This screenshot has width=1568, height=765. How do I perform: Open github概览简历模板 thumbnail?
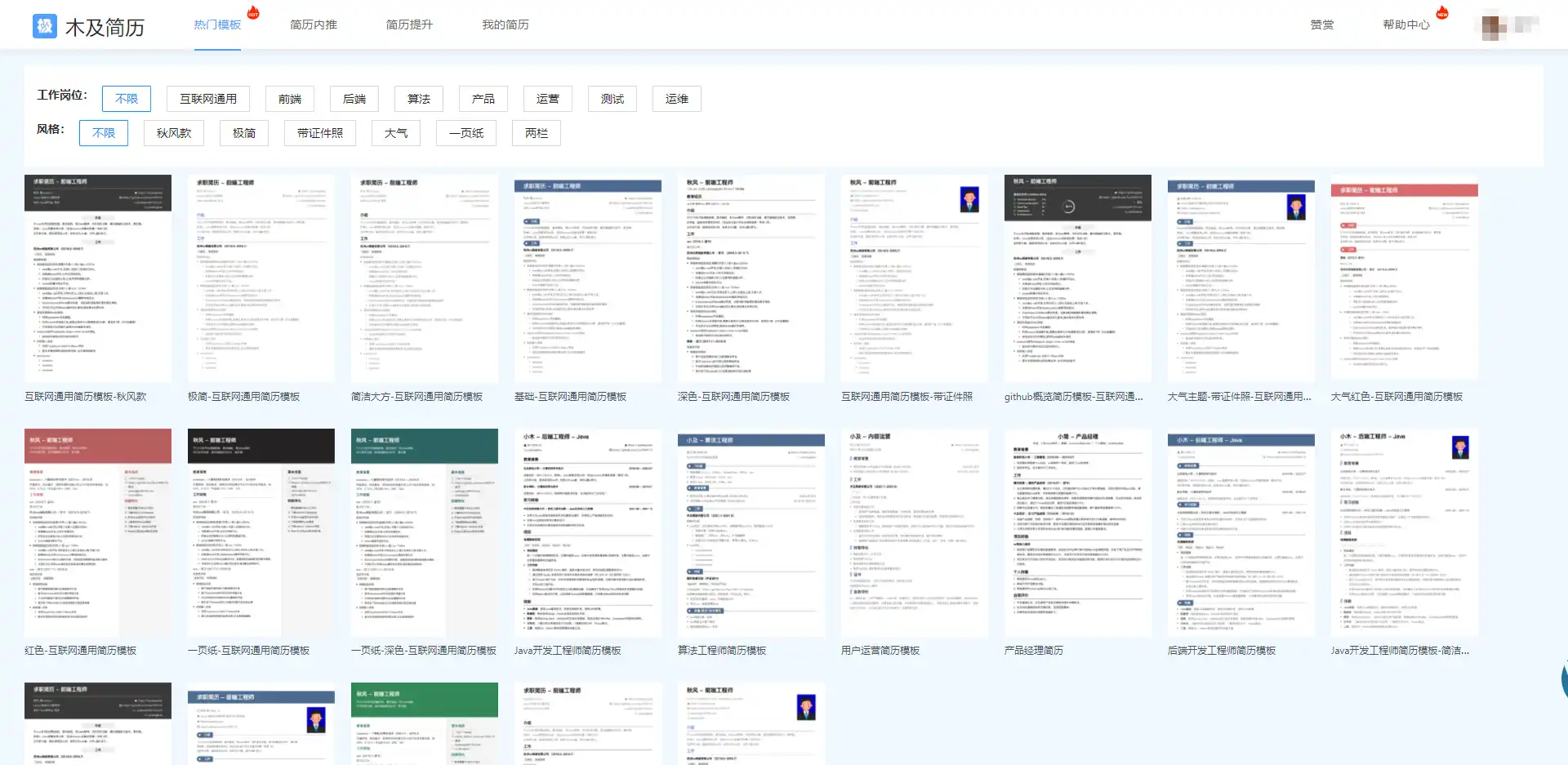point(1078,278)
